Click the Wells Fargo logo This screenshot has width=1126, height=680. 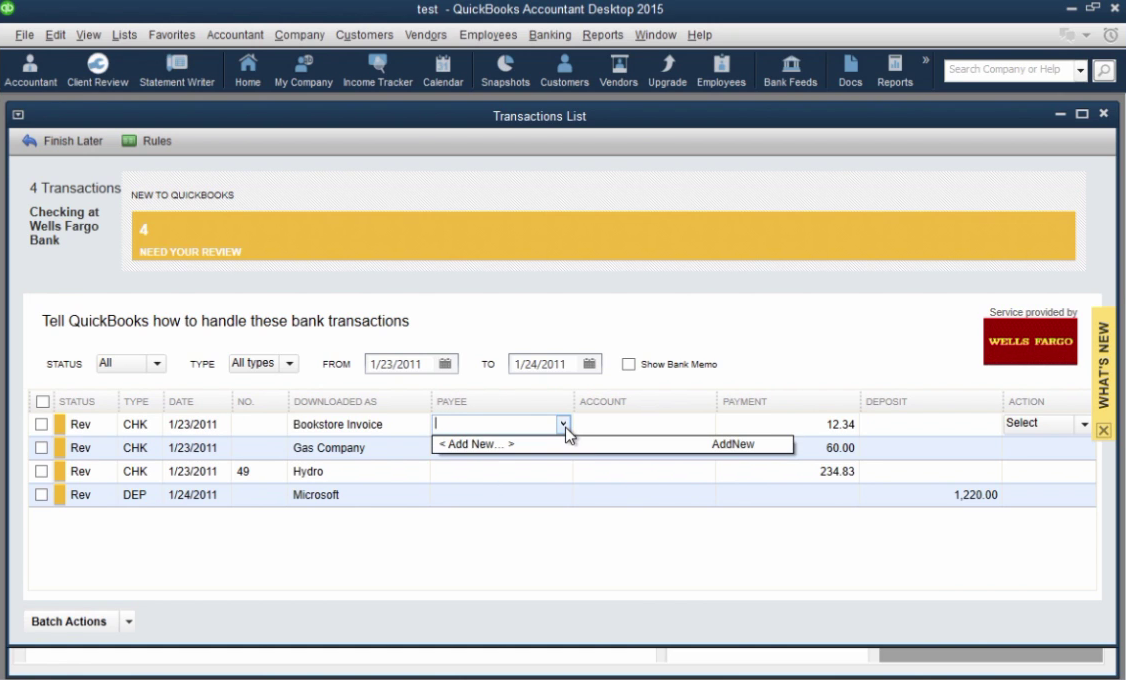click(x=1030, y=342)
